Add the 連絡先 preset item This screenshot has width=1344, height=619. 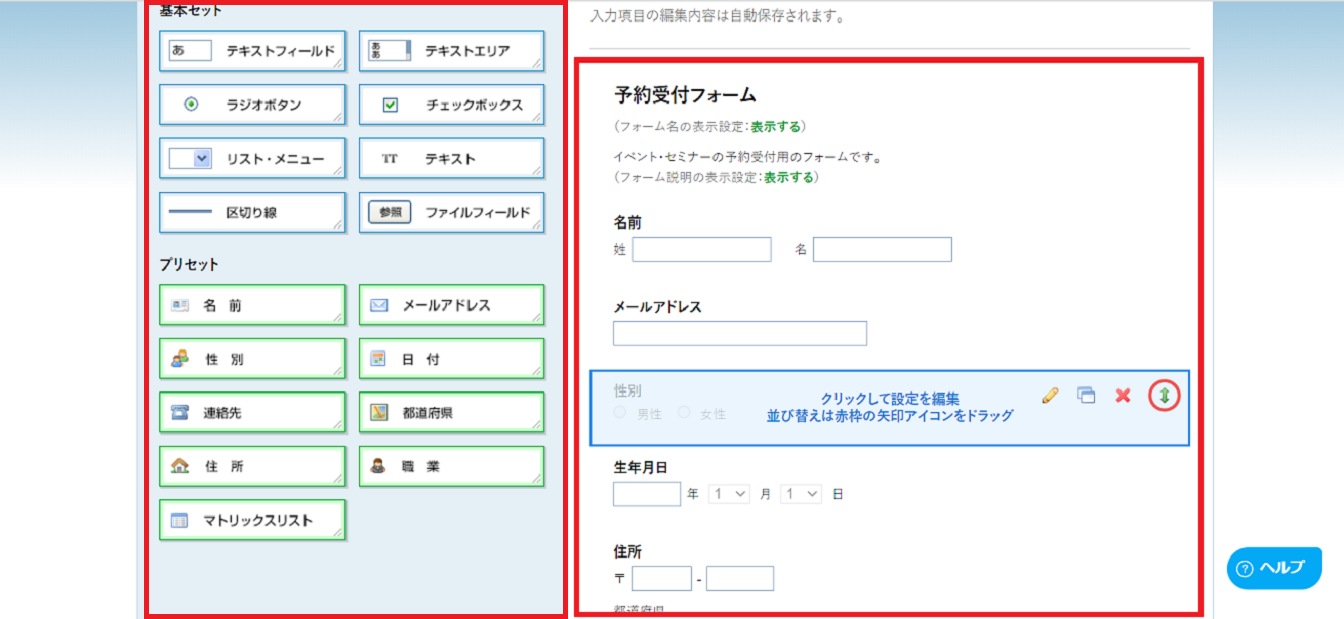point(252,412)
